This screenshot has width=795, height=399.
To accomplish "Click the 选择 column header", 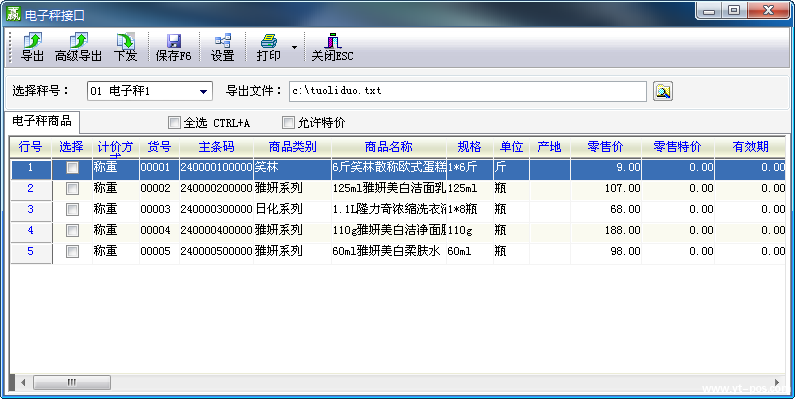I will click(x=71, y=147).
